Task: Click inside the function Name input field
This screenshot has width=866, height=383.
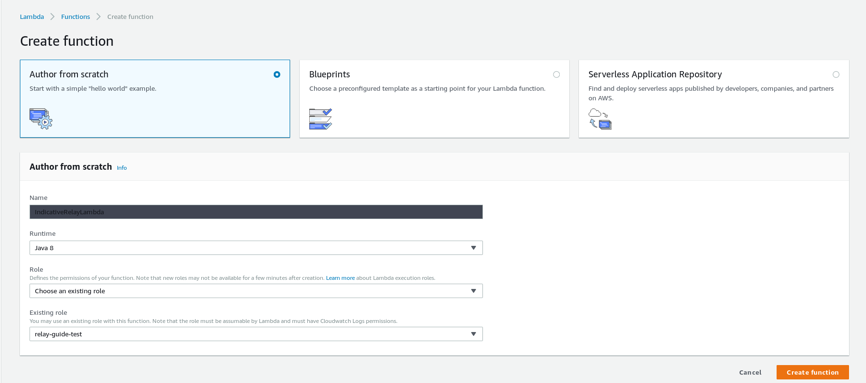Action: pos(256,212)
